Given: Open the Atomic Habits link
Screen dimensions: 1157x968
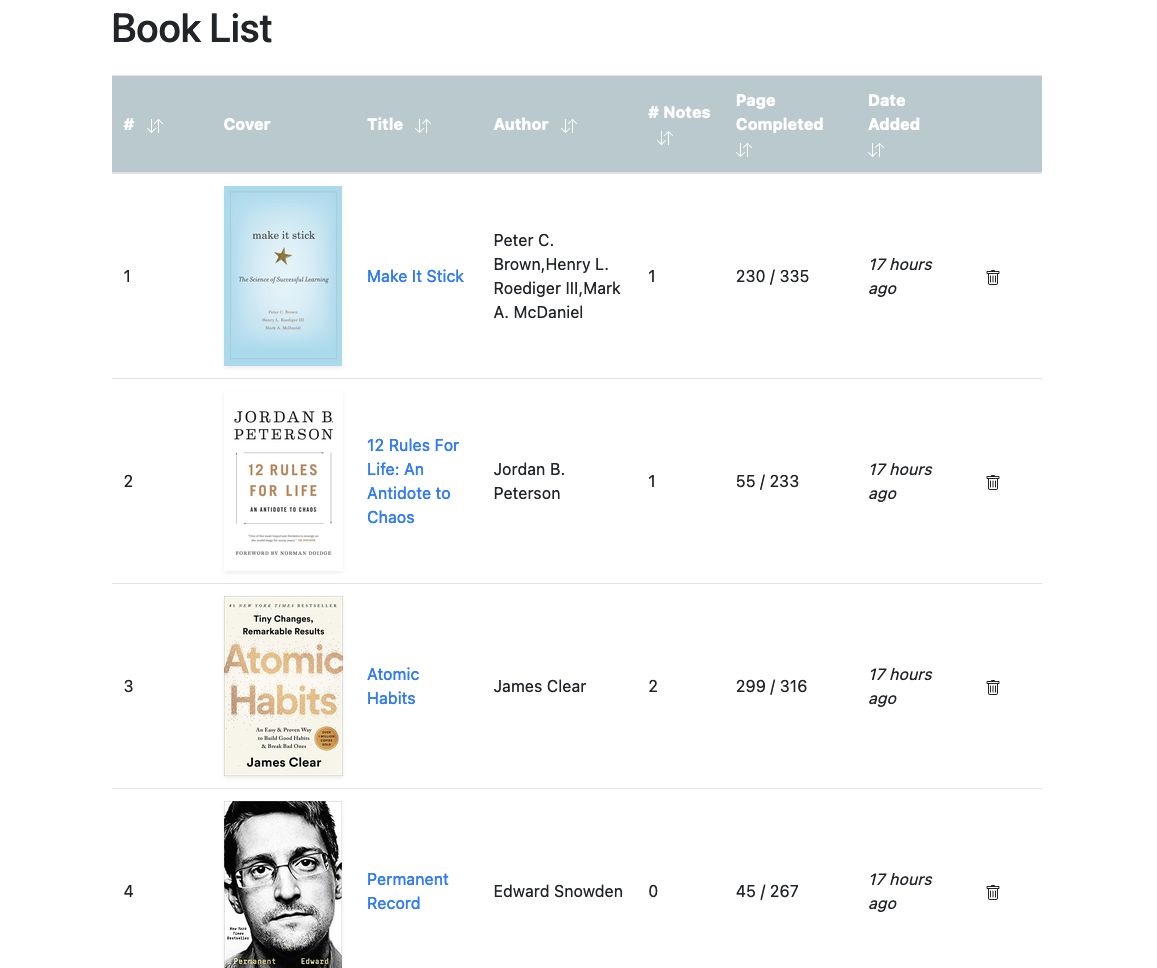Looking at the screenshot, I should coord(393,686).
